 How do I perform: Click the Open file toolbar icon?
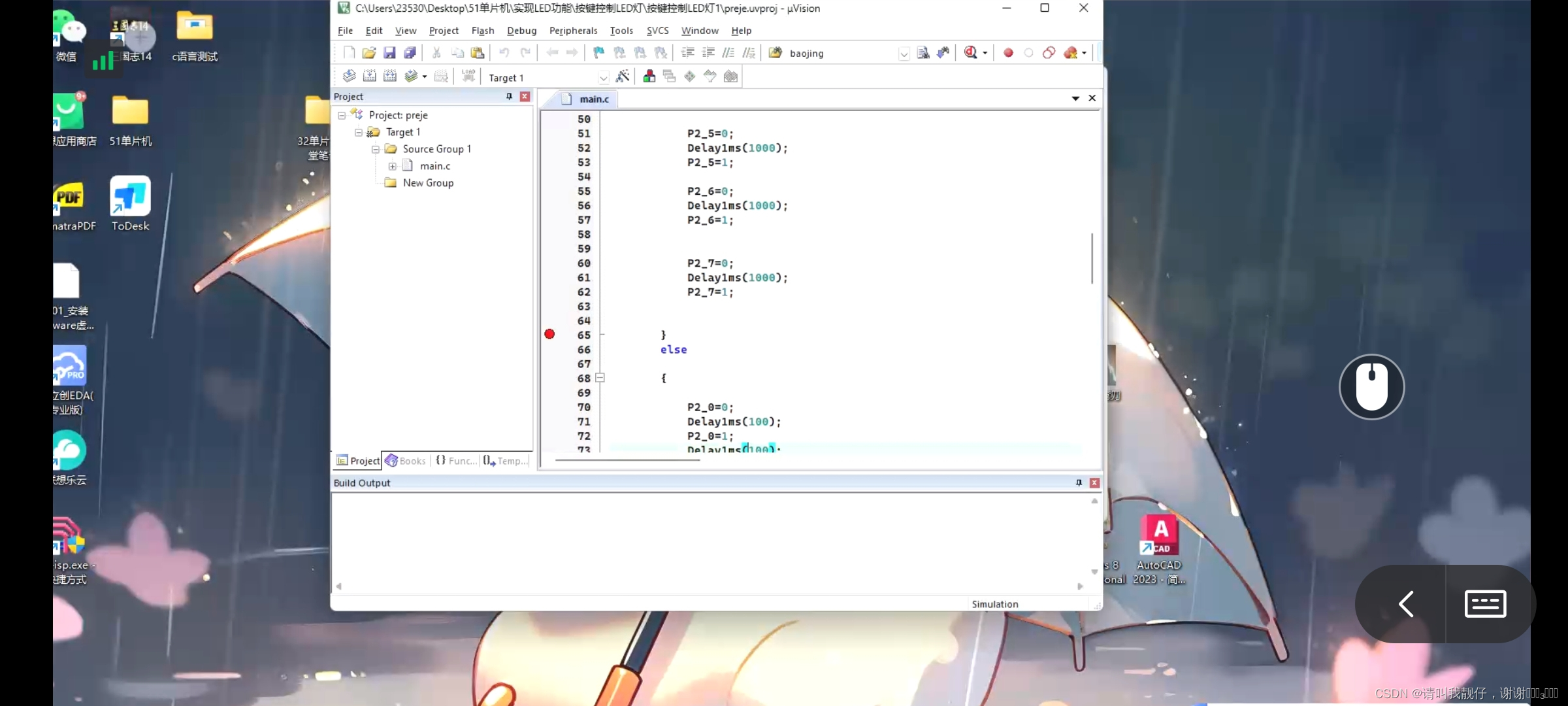[368, 53]
